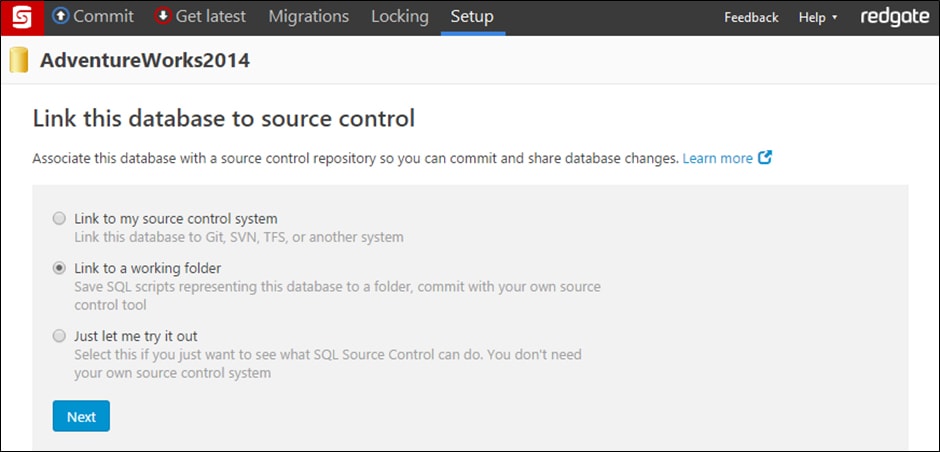This screenshot has height=452, width=940.
Task: Click the Link this database to source control heading
Action: click(x=224, y=119)
